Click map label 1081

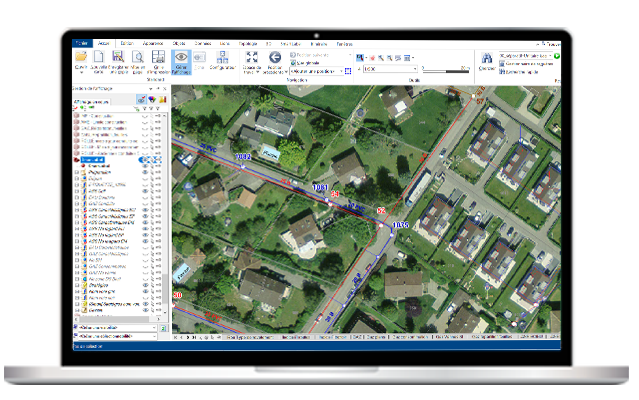tap(320, 187)
